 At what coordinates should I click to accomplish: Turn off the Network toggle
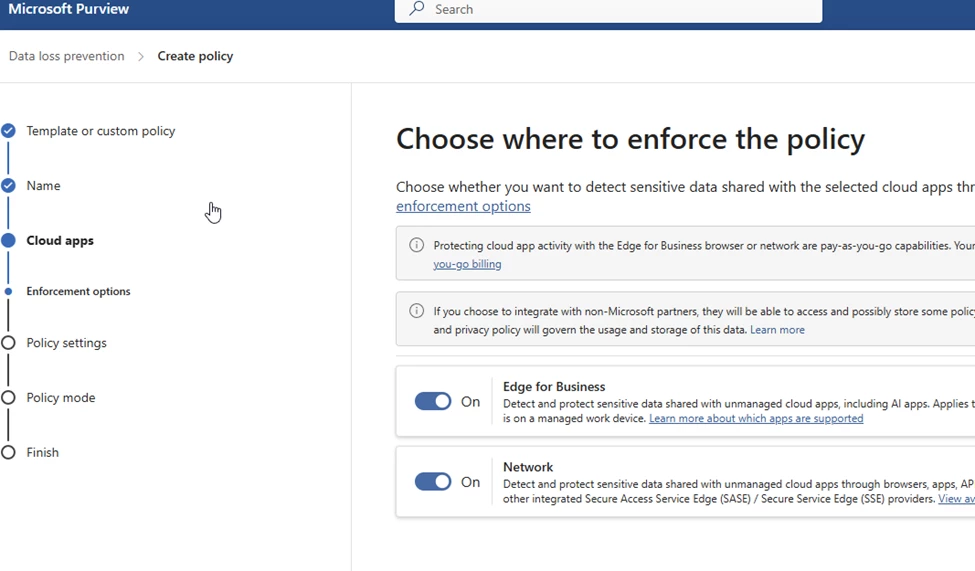pos(433,481)
